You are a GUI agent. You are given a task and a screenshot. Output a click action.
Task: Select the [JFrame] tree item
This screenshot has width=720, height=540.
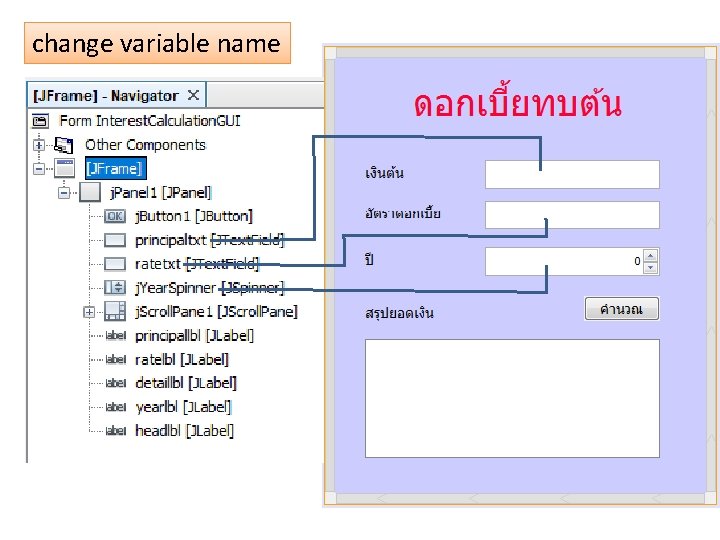point(115,168)
